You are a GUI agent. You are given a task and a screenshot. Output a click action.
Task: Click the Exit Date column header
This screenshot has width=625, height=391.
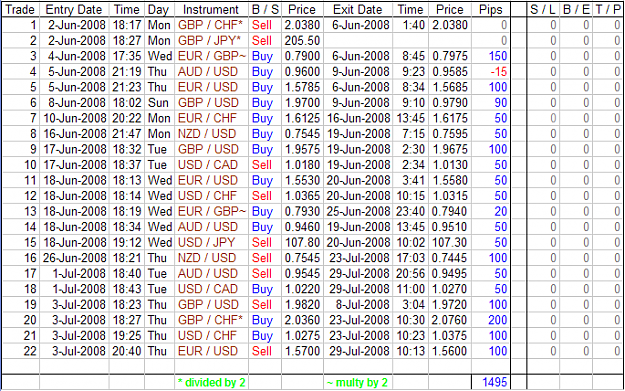pyautogui.click(x=358, y=9)
